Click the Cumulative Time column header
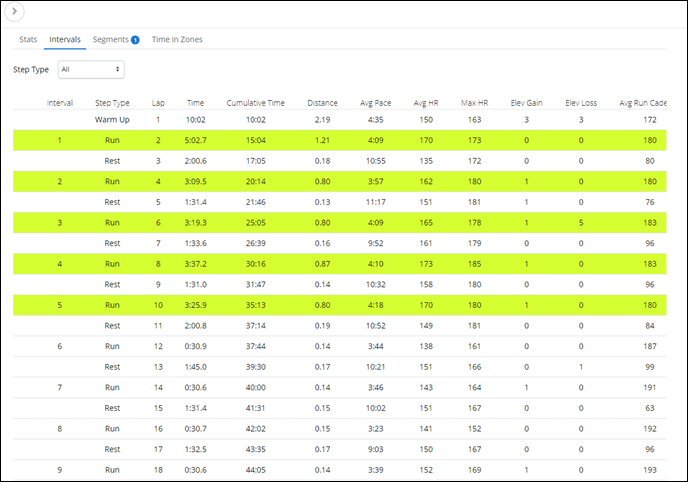Image resolution: width=688 pixels, height=482 pixels. click(x=255, y=103)
